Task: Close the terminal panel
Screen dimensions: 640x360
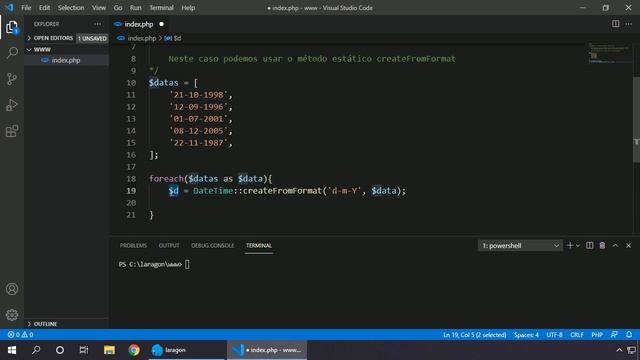Action: pos(629,245)
